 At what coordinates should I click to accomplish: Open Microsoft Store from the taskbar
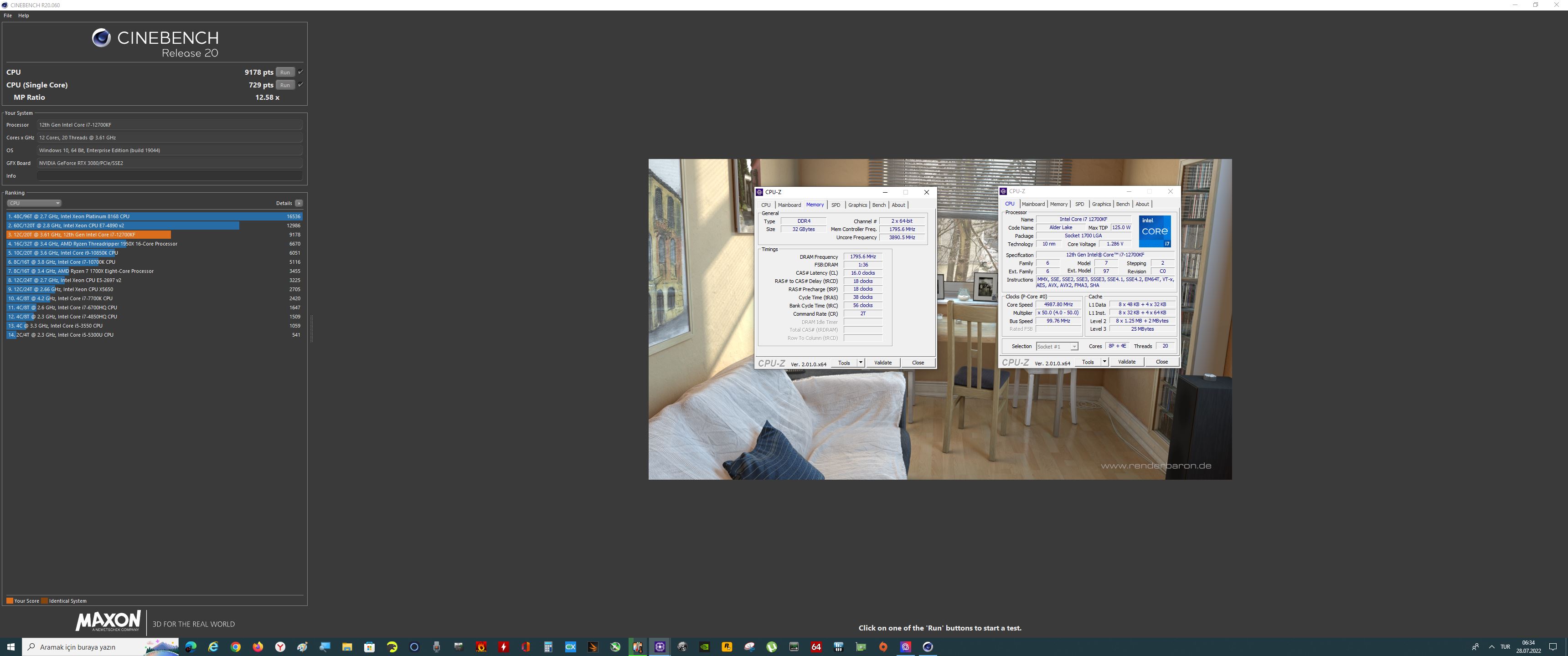pyautogui.click(x=370, y=647)
